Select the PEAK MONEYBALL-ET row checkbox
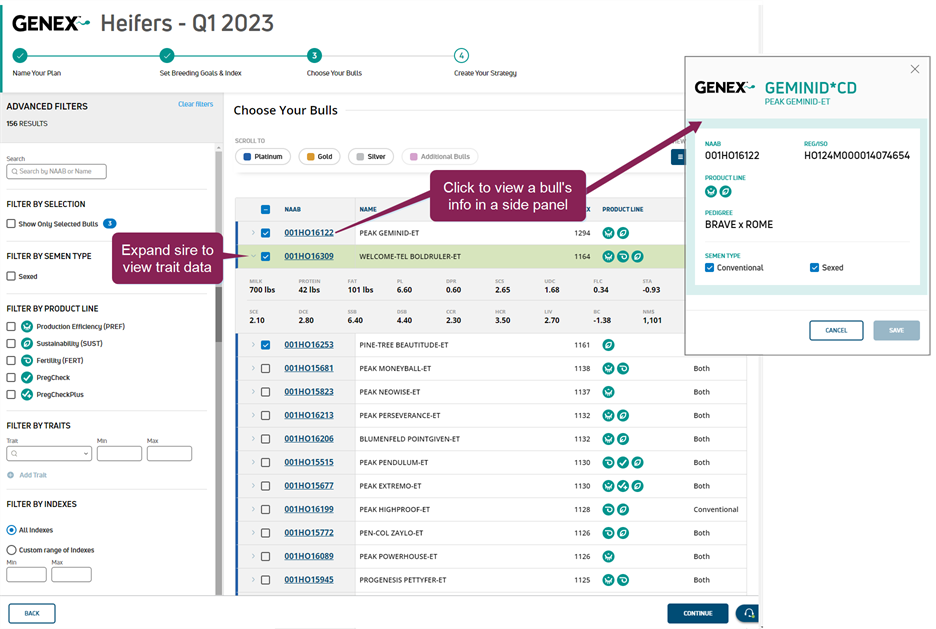 tap(266, 369)
